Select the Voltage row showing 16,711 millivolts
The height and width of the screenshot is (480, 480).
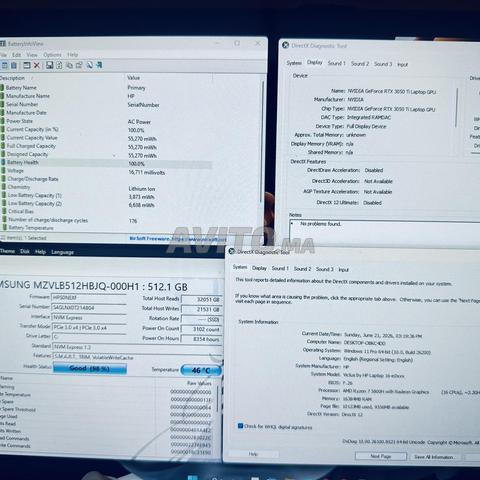tap(106, 171)
